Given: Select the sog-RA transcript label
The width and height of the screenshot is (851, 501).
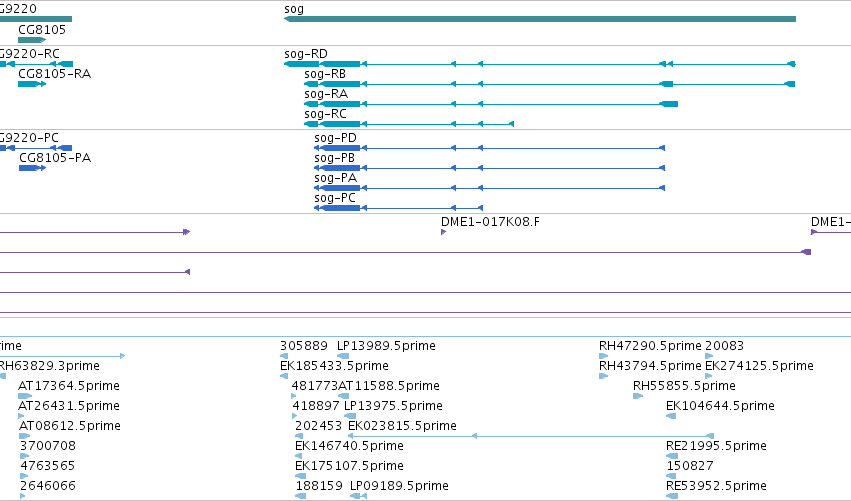Looking at the screenshot, I should point(326,94).
